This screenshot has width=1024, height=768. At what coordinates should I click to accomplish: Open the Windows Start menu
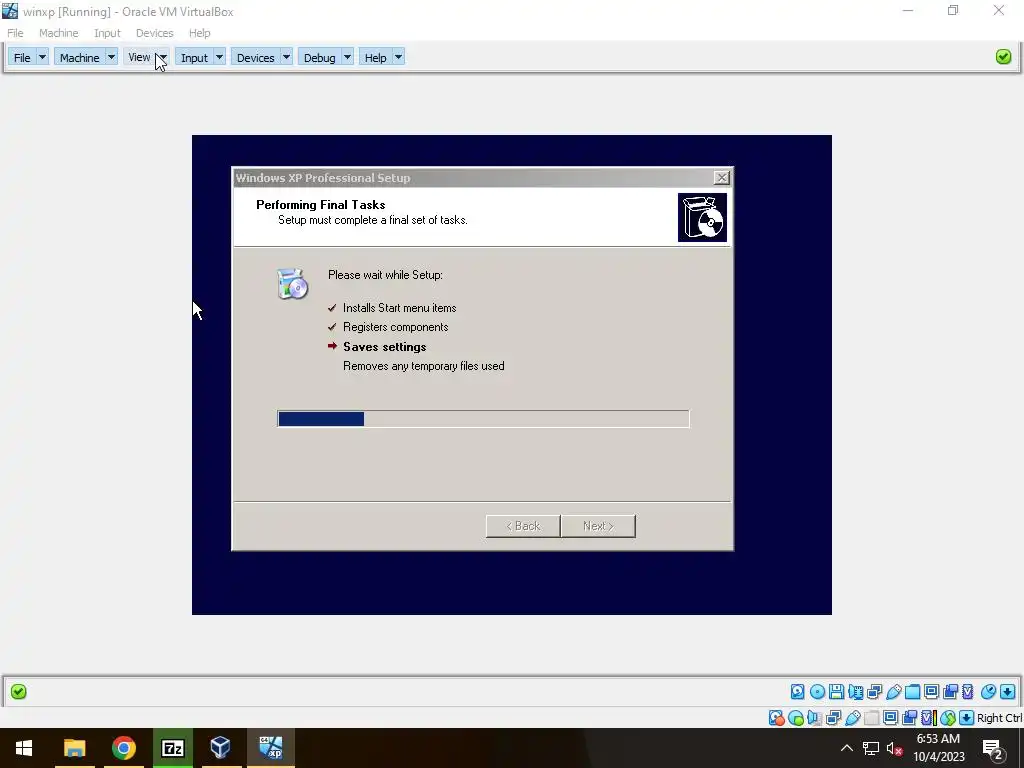click(24, 748)
